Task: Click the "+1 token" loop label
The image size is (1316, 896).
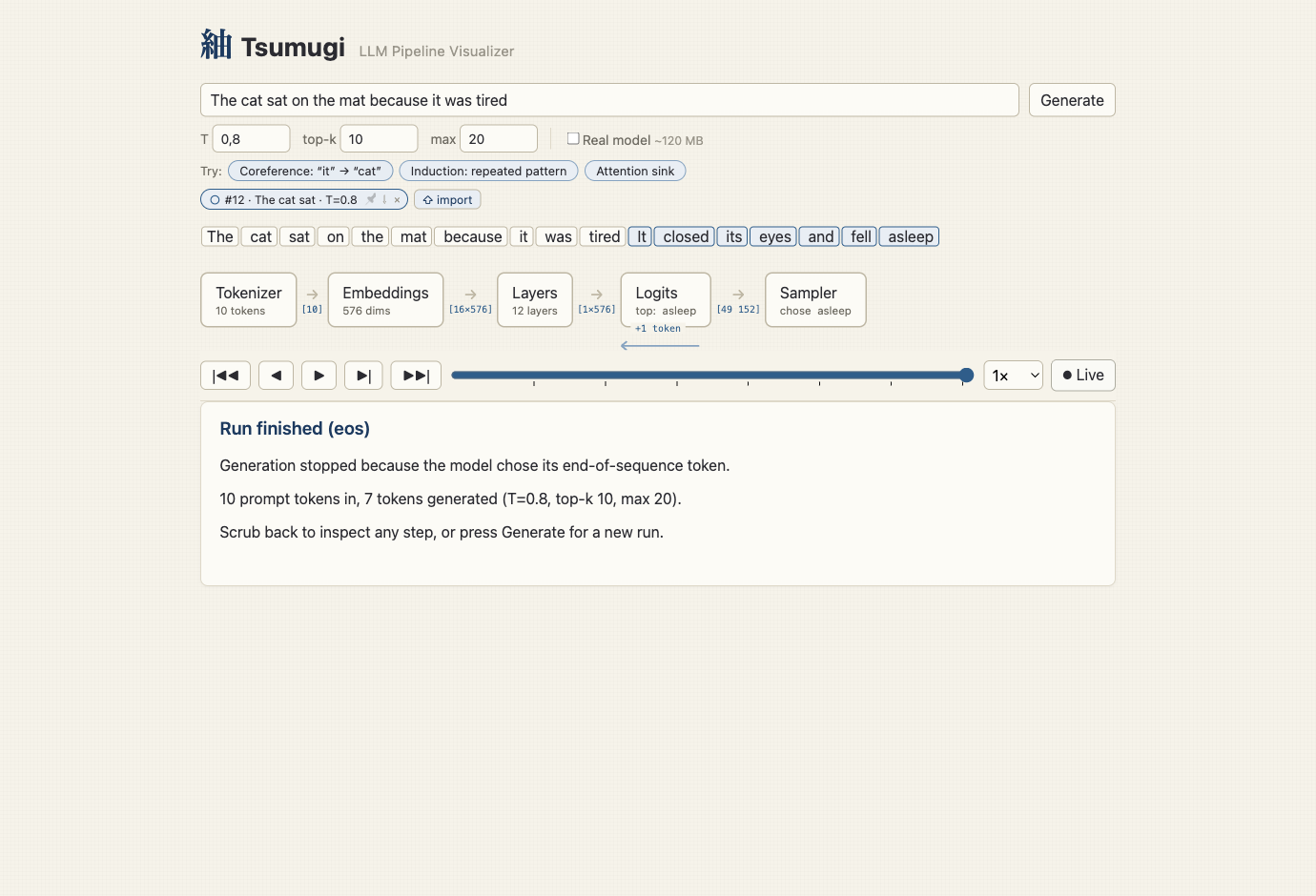Action: tap(658, 329)
